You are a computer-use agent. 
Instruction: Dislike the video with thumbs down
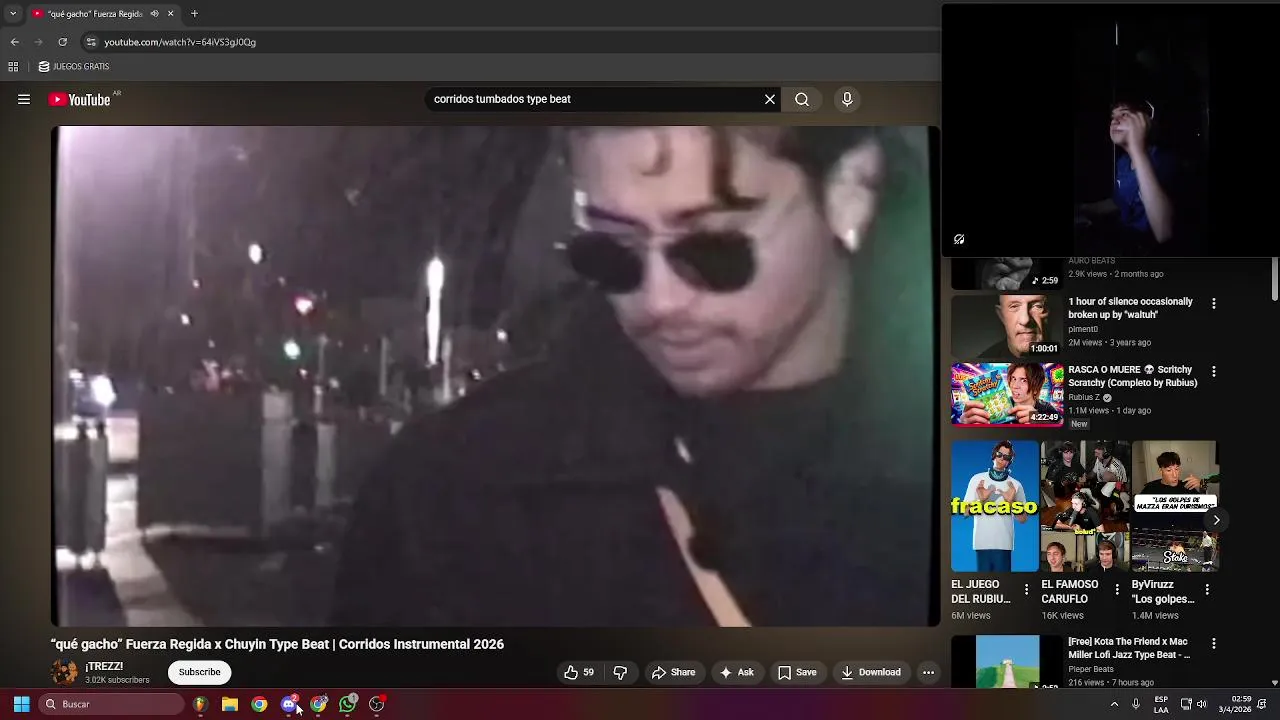tap(620, 672)
